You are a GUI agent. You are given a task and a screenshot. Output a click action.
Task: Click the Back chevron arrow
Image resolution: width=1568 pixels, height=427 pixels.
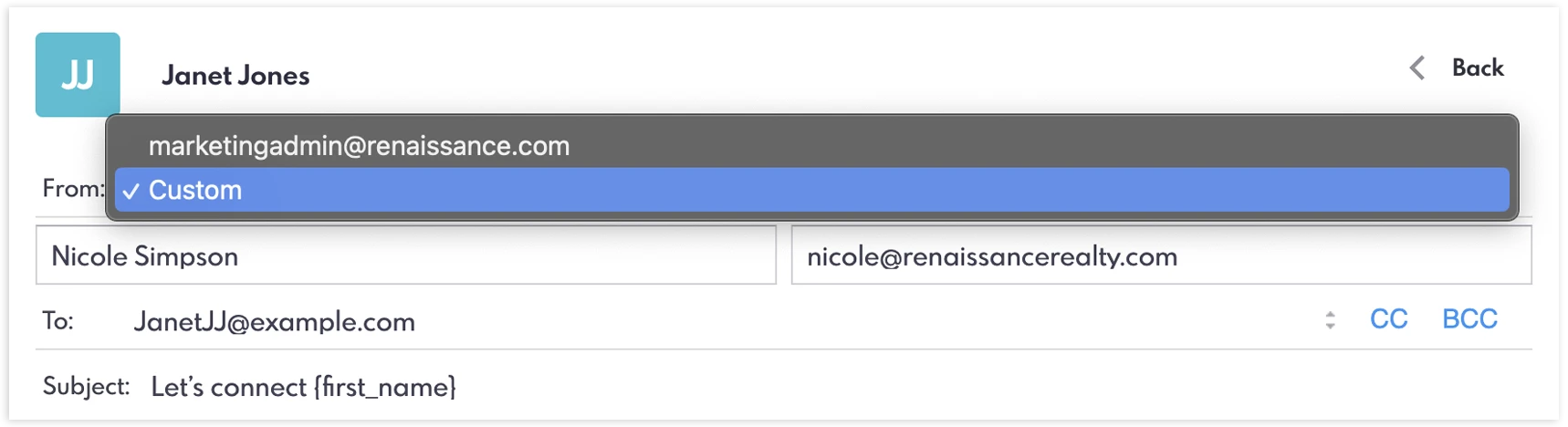coord(1416,68)
